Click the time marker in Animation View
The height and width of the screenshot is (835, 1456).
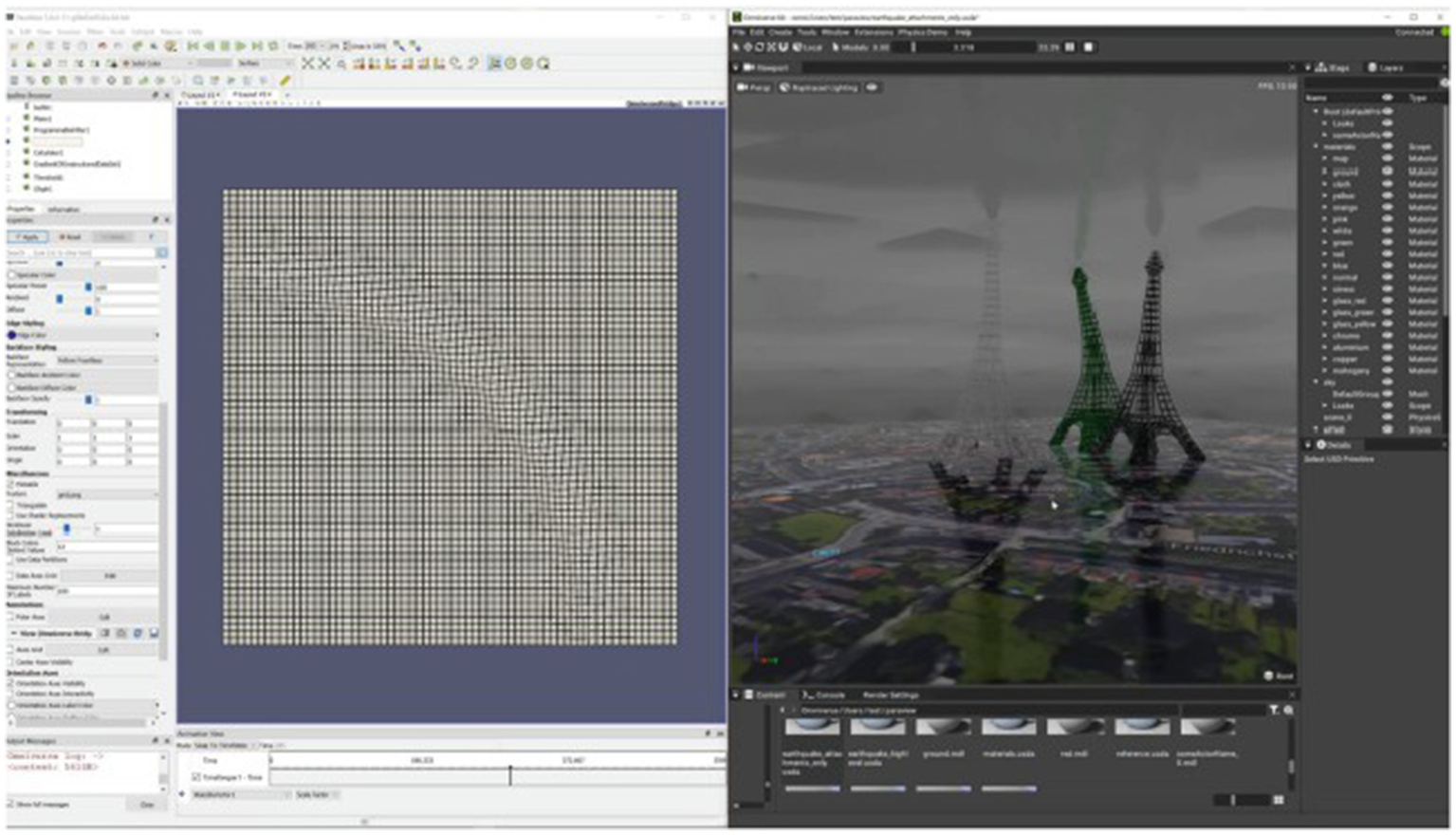(x=509, y=775)
